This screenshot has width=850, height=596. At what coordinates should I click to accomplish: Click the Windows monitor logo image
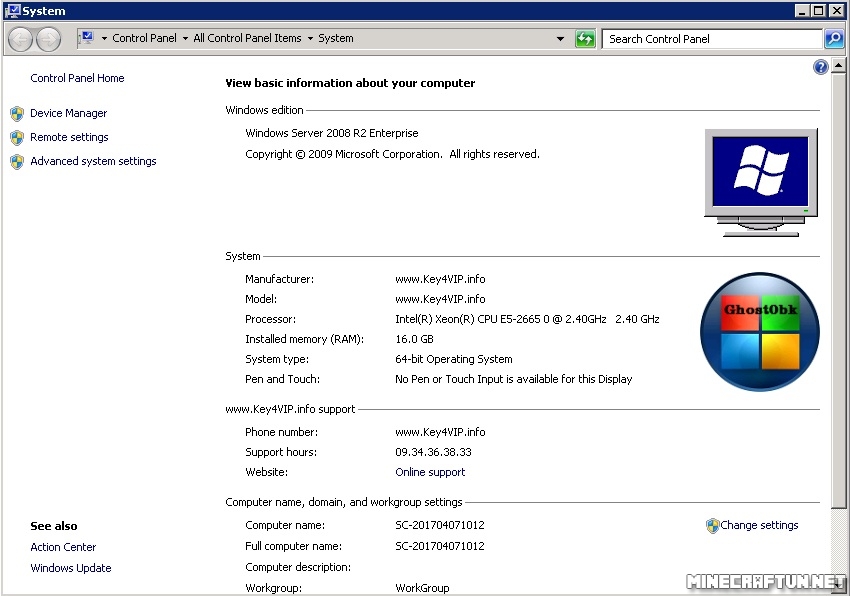[x=761, y=182]
